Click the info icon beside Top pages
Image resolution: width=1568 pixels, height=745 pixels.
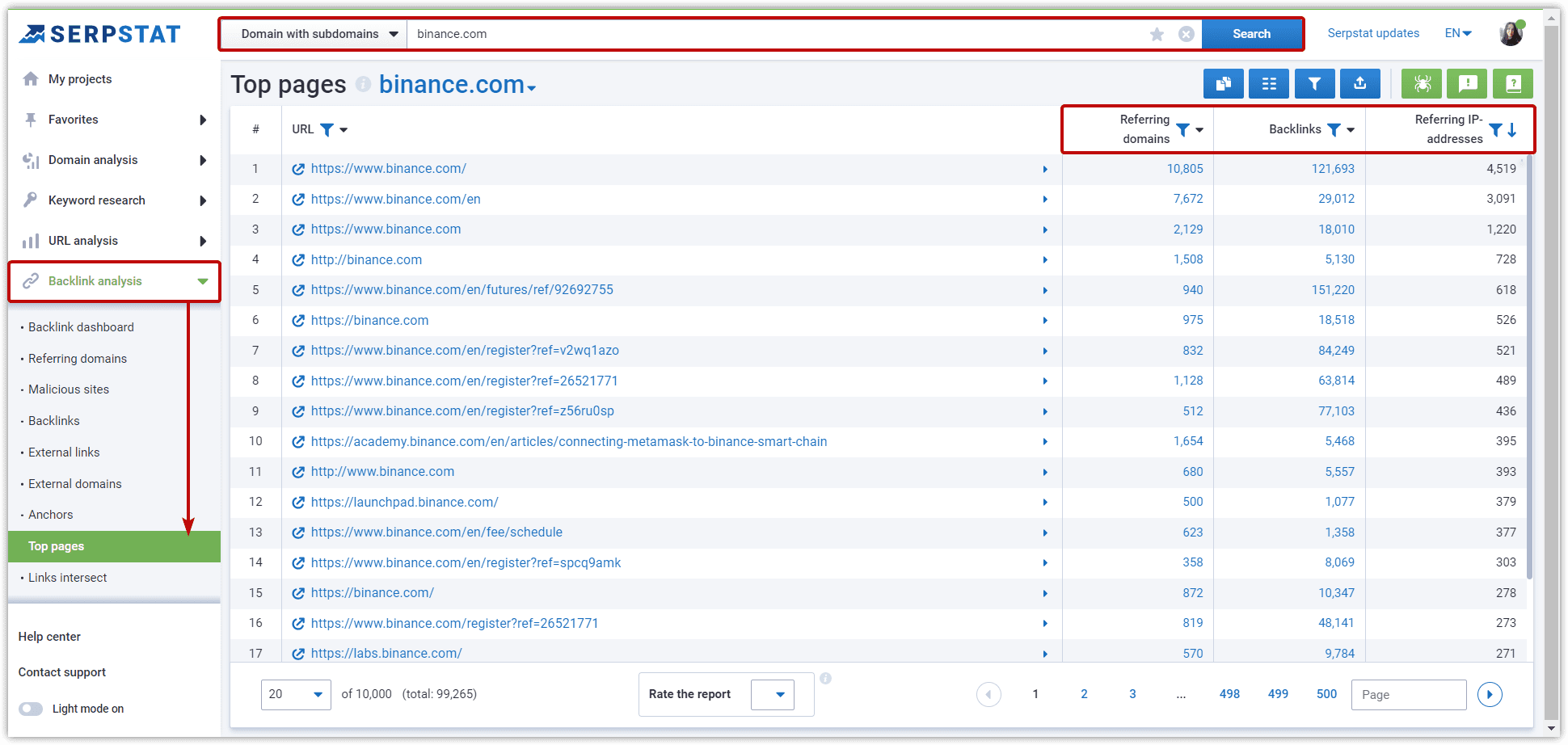coord(363,84)
